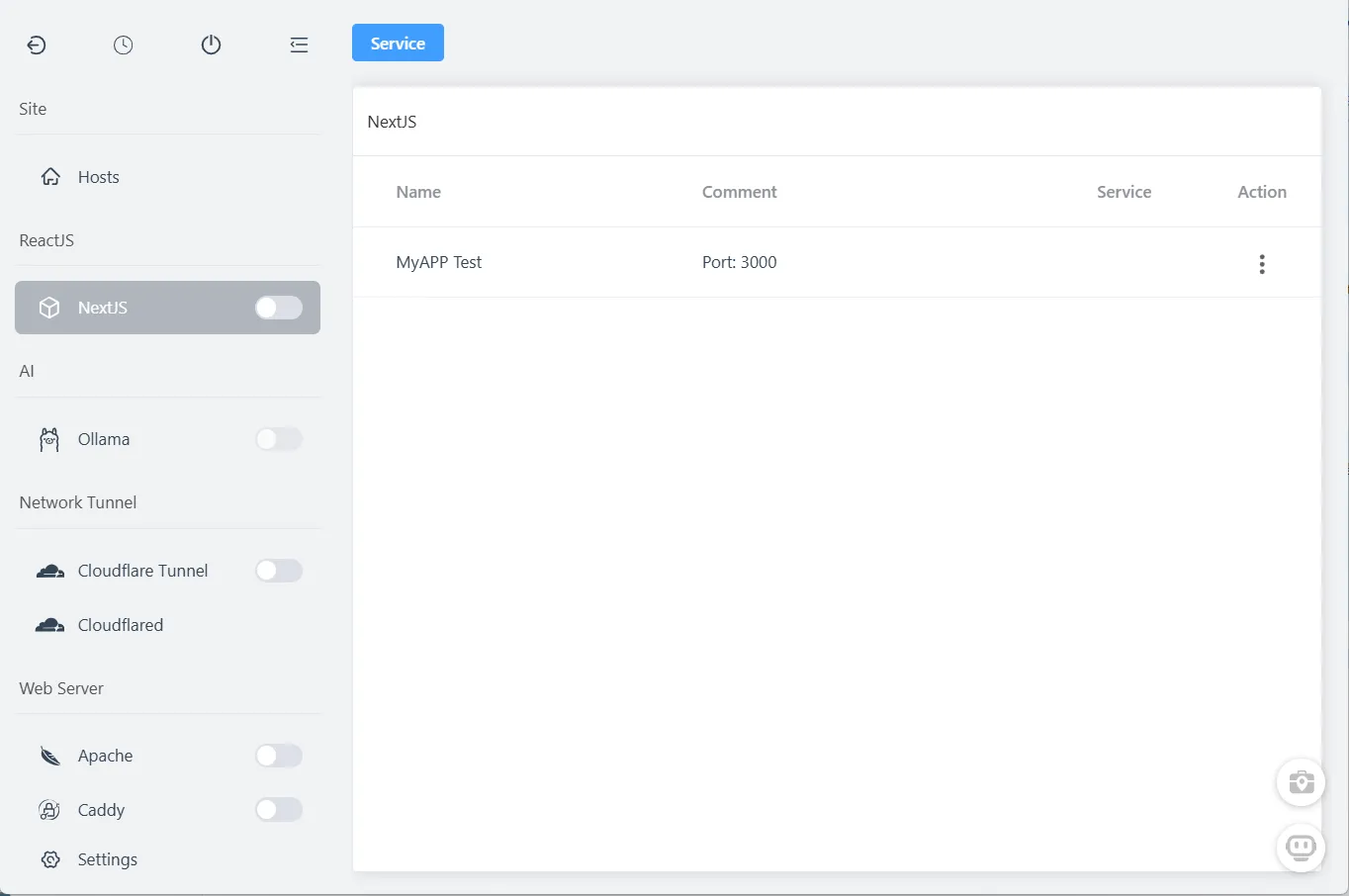Viewport: 1349px width, 896px height.
Task: Click the Apache feather icon
Action: click(x=49, y=757)
